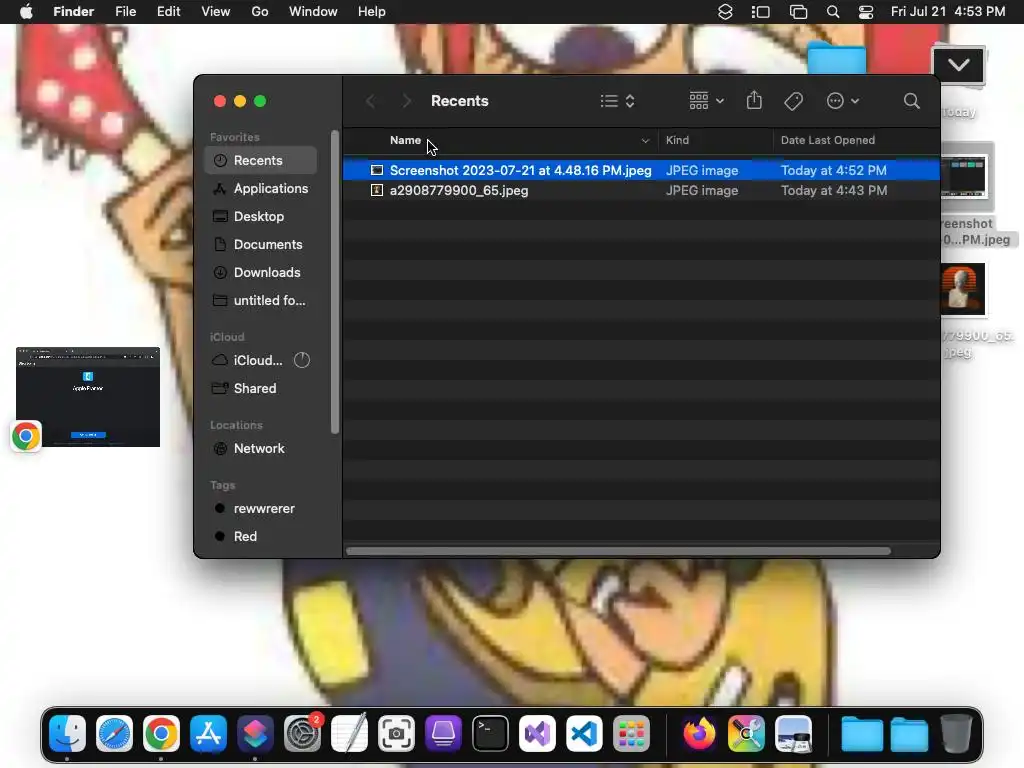
Task: Open Spotlight search in menu bar
Action: pyautogui.click(x=833, y=12)
